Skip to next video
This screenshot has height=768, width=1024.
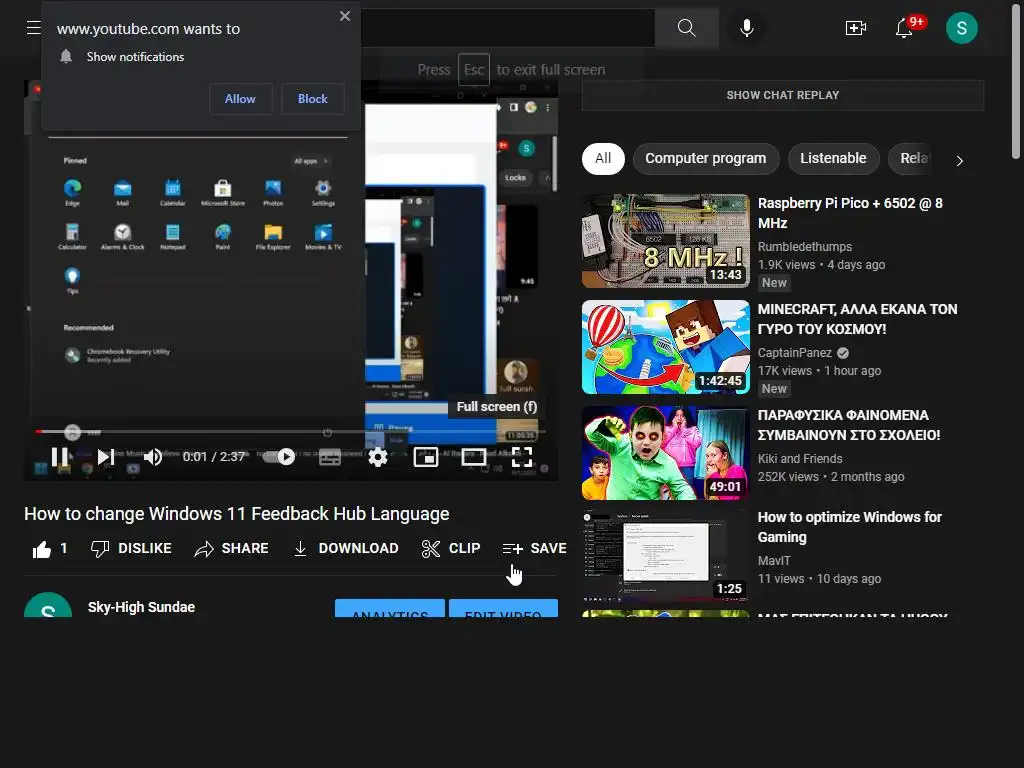click(x=106, y=456)
